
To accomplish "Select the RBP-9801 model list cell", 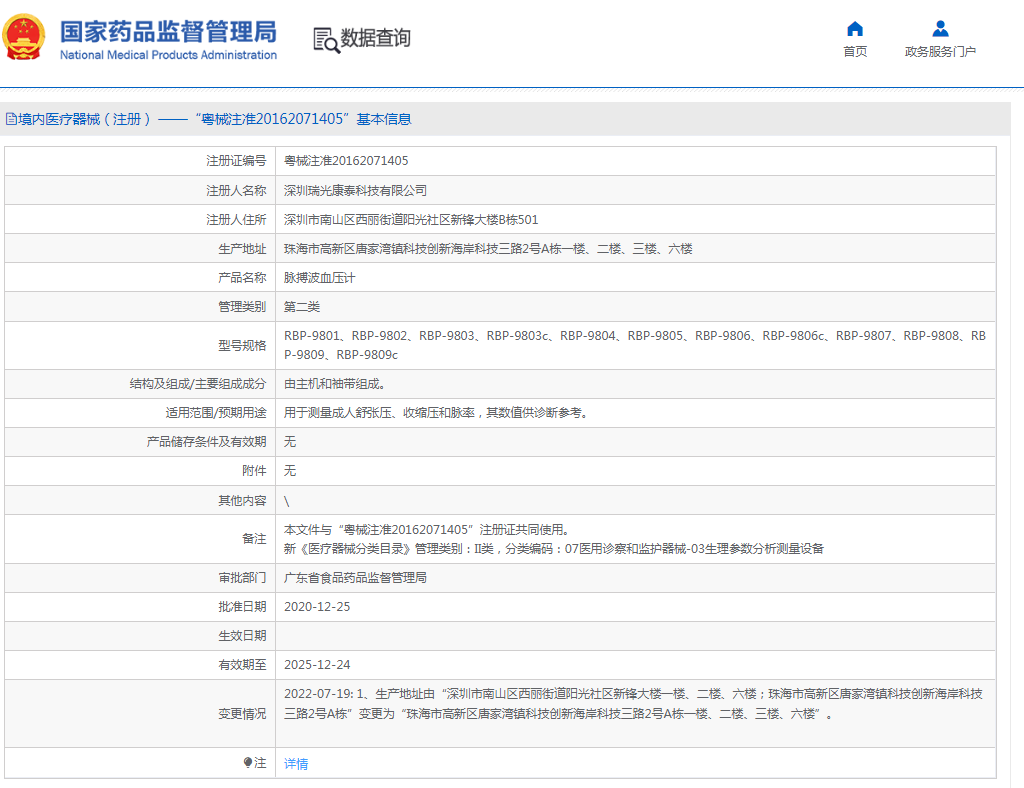I will point(635,345).
